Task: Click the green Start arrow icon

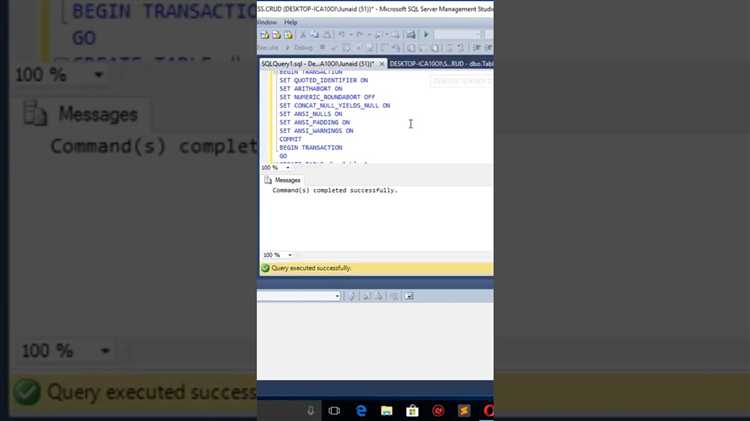Action: [426, 35]
